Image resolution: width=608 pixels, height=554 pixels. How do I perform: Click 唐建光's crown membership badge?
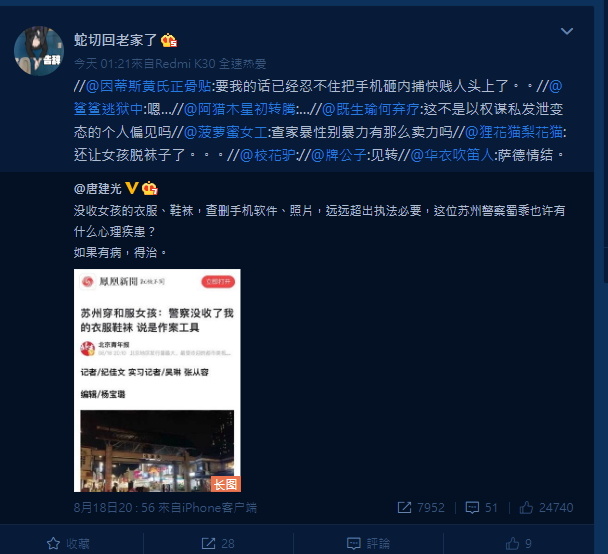click(150, 188)
